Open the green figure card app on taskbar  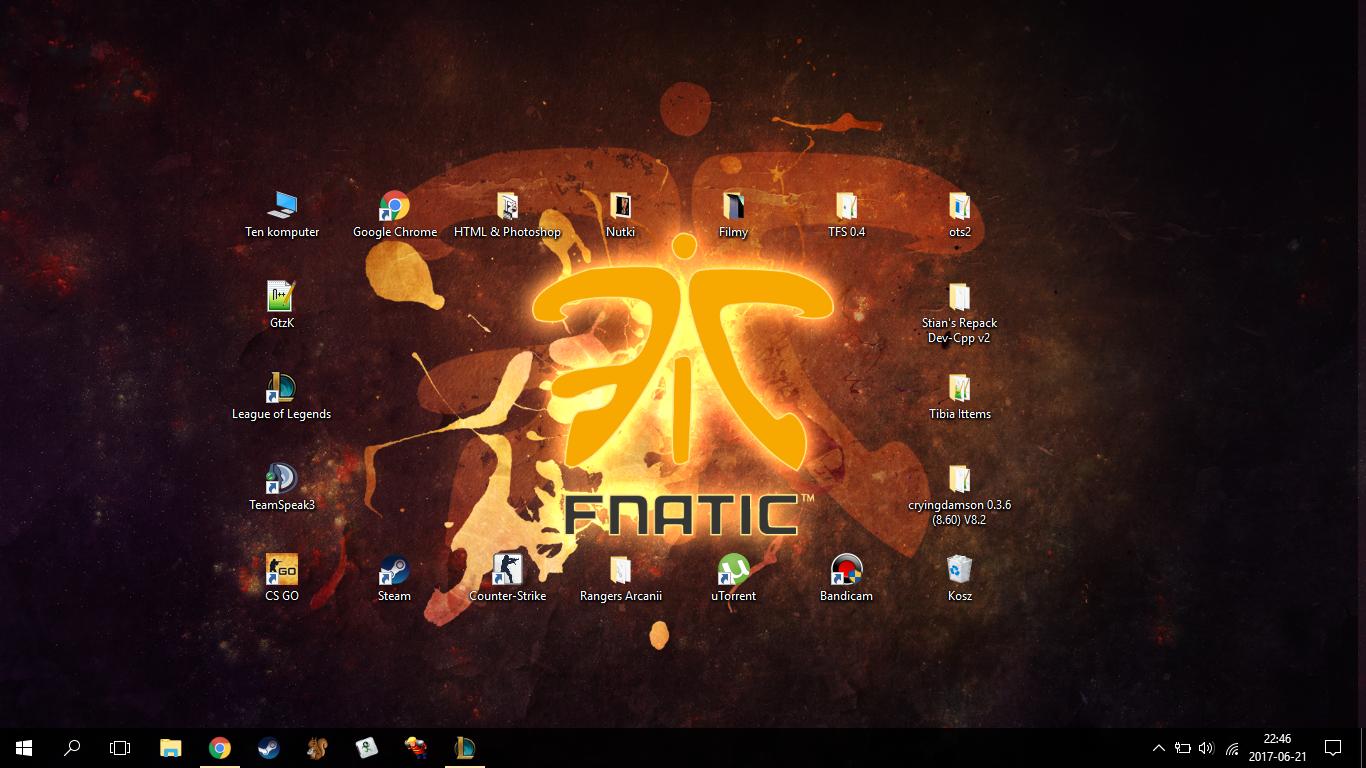(x=366, y=748)
